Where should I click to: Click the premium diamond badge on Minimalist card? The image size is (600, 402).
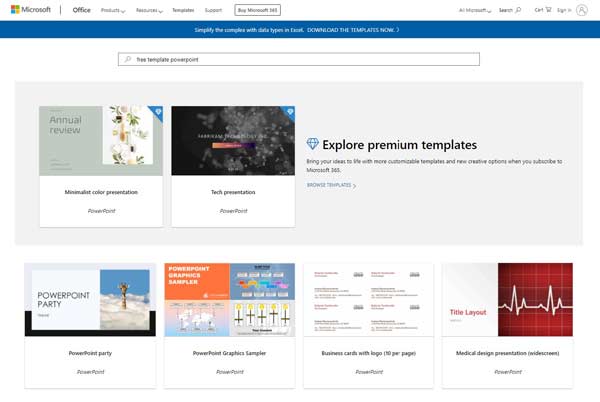(x=158, y=112)
